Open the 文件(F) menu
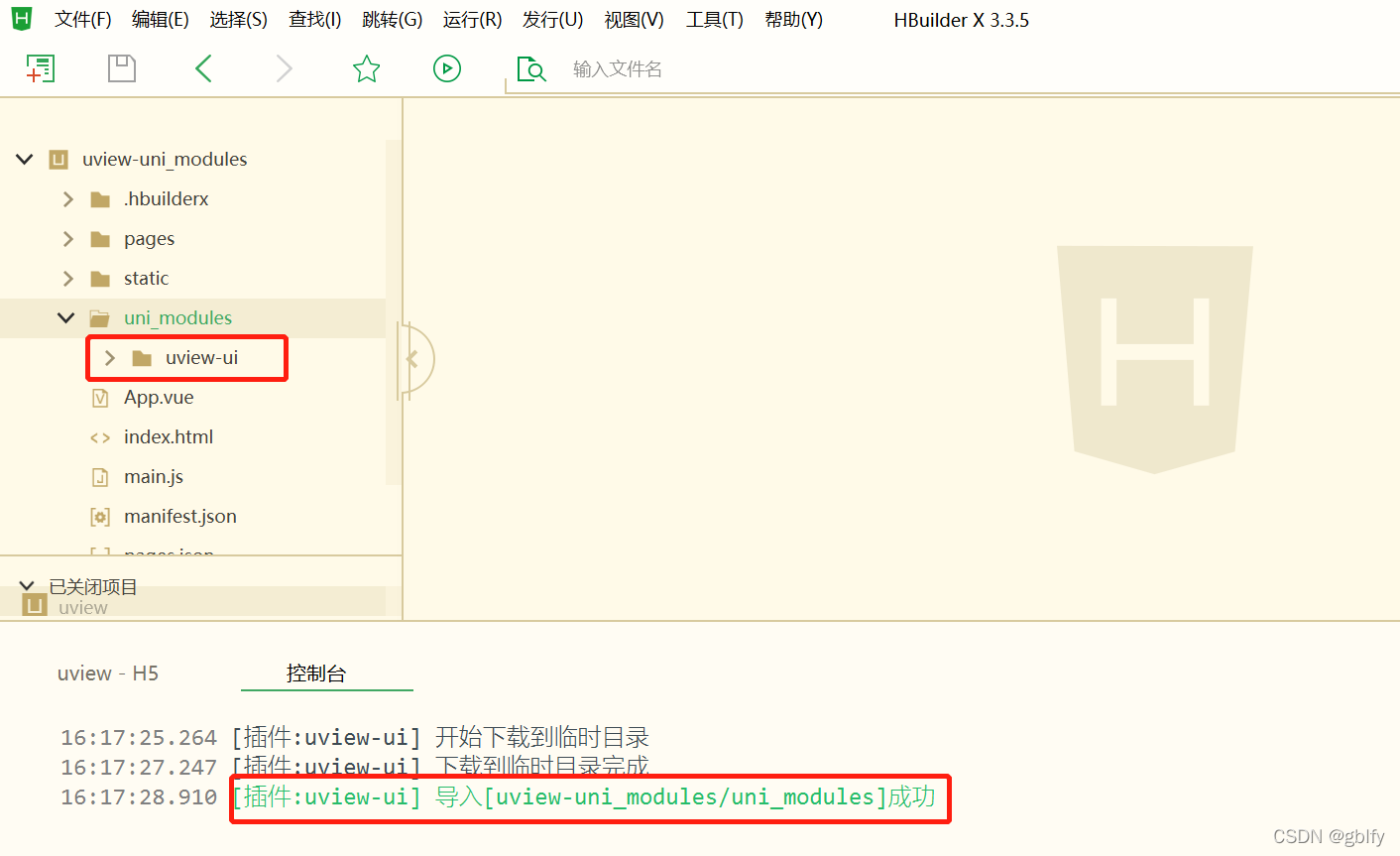The image size is (1400, 856). 83,20
